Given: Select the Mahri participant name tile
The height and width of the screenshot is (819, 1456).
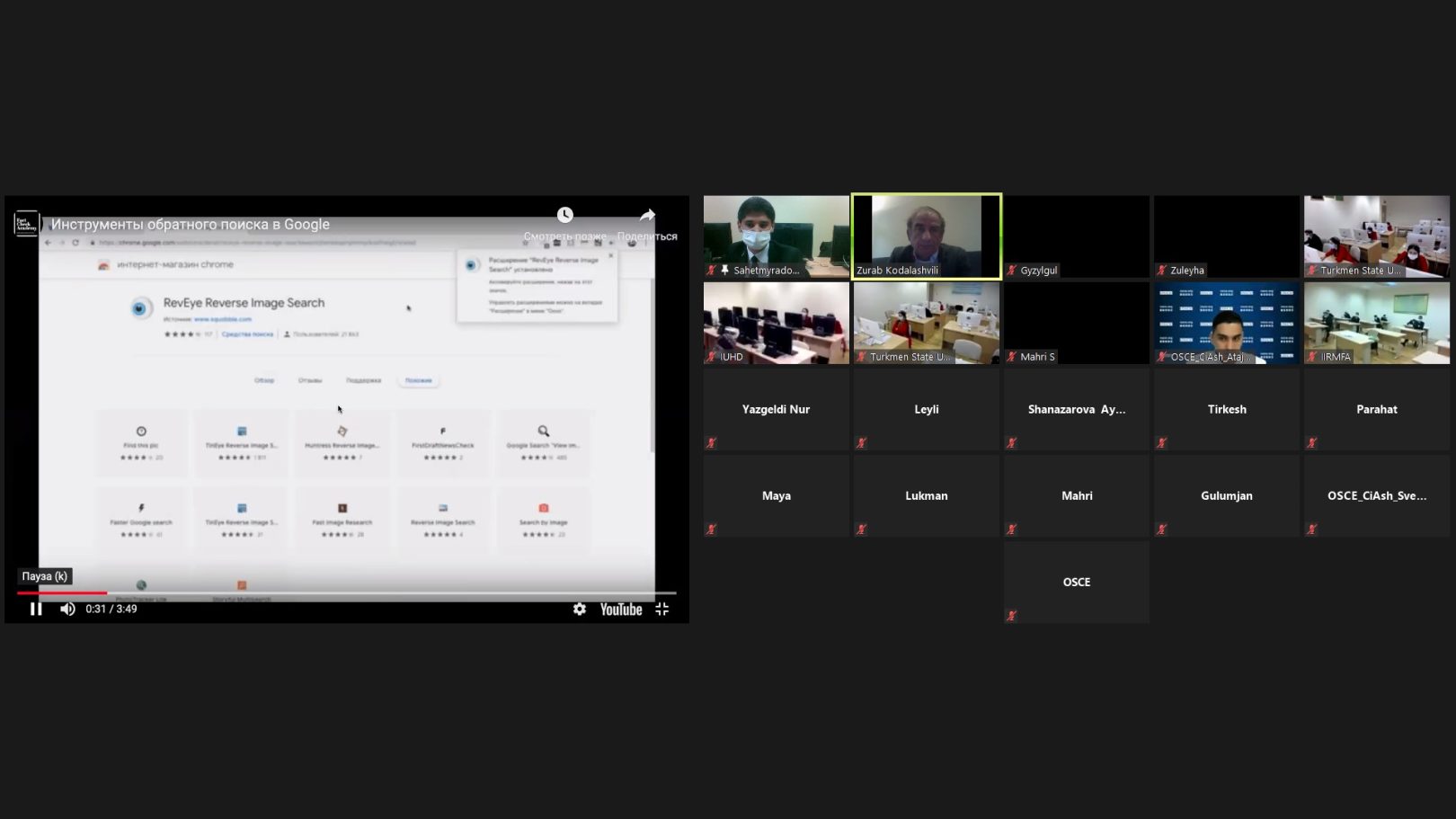Looking at the screenshot, I should tap(1077, 495).
